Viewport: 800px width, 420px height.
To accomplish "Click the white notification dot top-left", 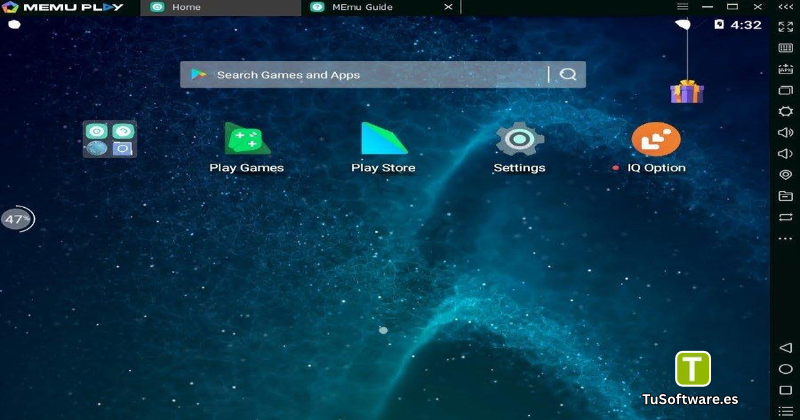I will coord(14,24).
